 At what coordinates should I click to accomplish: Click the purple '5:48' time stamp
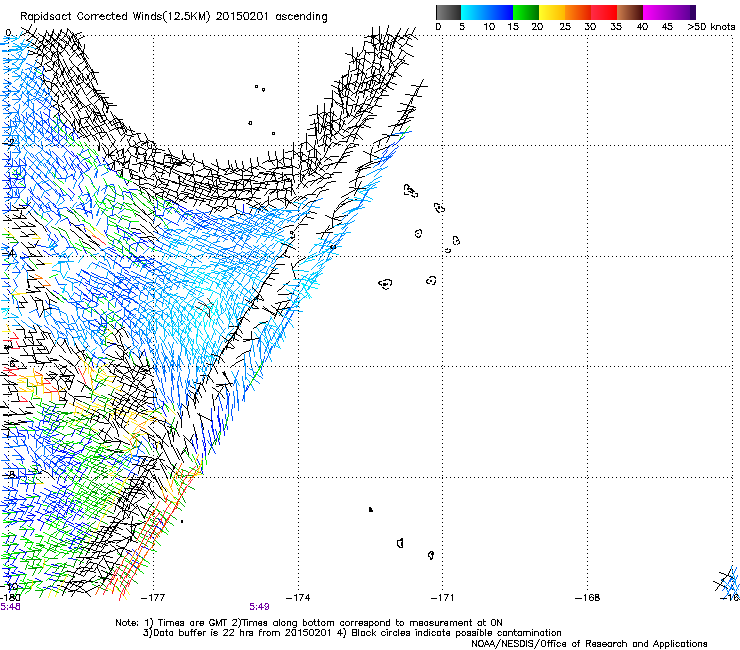[x=10, y=607]
